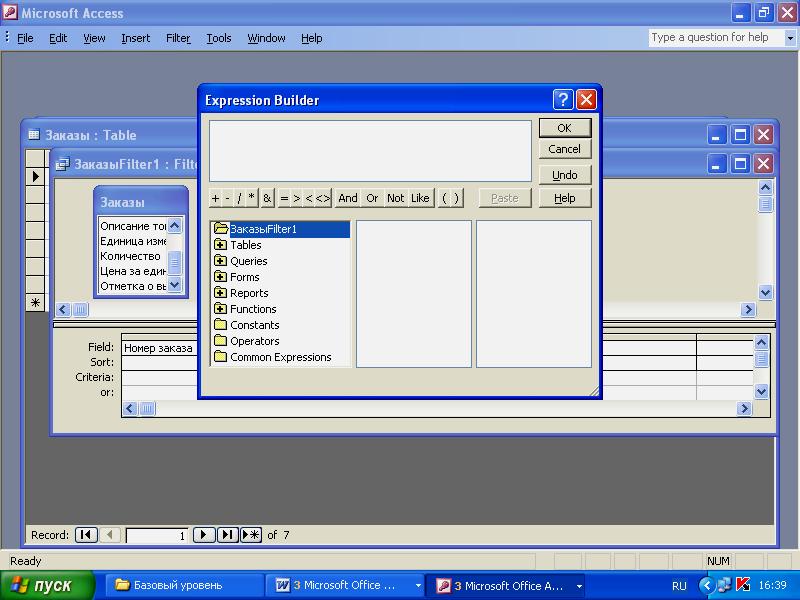Create new record with navigation button
The height and width of the screenshot is (600, 800).
[x=251, y=535]
